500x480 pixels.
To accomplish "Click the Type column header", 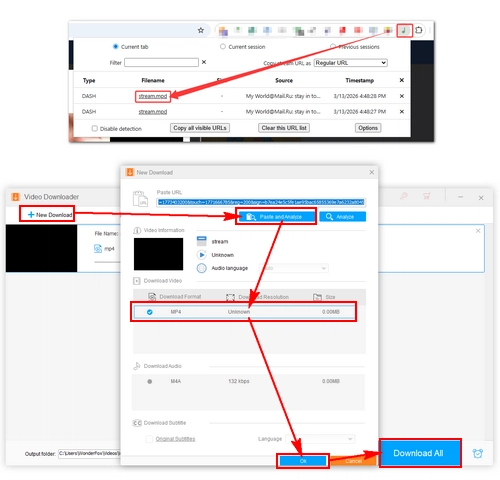I will pyautogui.click(x=89, y=80).
